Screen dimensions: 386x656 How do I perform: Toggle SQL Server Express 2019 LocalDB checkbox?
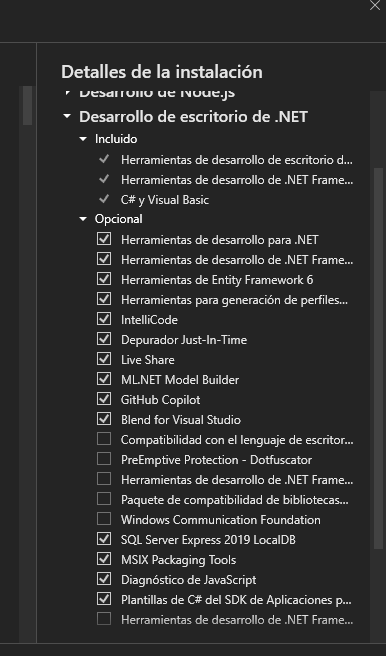click(104, 539)
